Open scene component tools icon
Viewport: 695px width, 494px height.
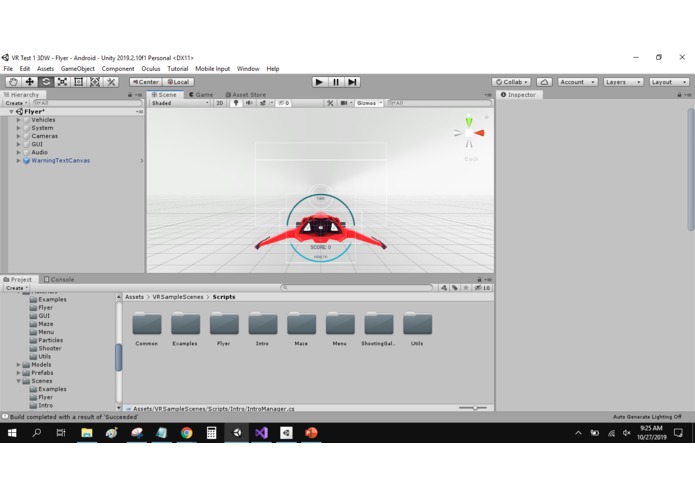(330, 103)
